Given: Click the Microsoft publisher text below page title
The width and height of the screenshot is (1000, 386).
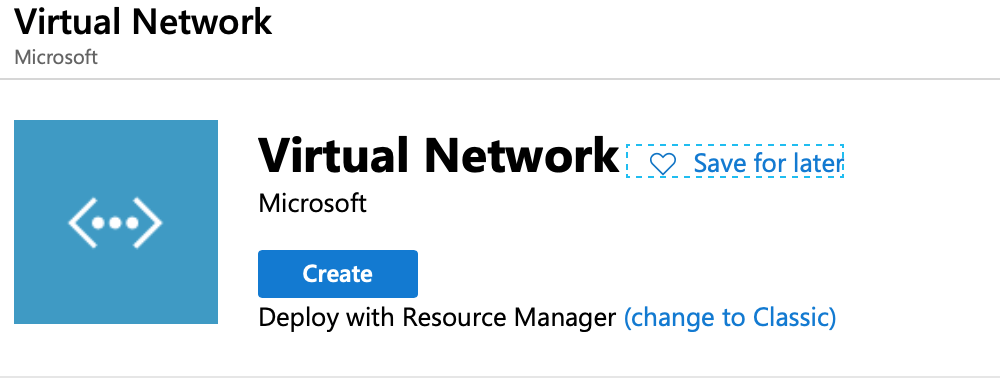Looking at the screenshot, I should click(56, 57).
